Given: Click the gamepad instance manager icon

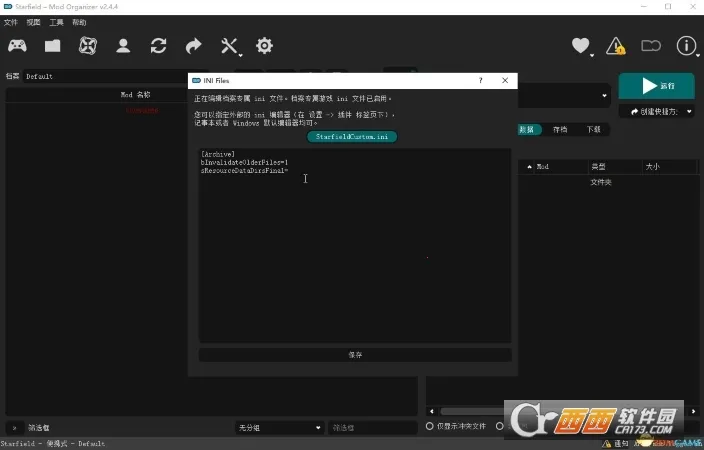Looking at the screenshot, I should [17, 46].
